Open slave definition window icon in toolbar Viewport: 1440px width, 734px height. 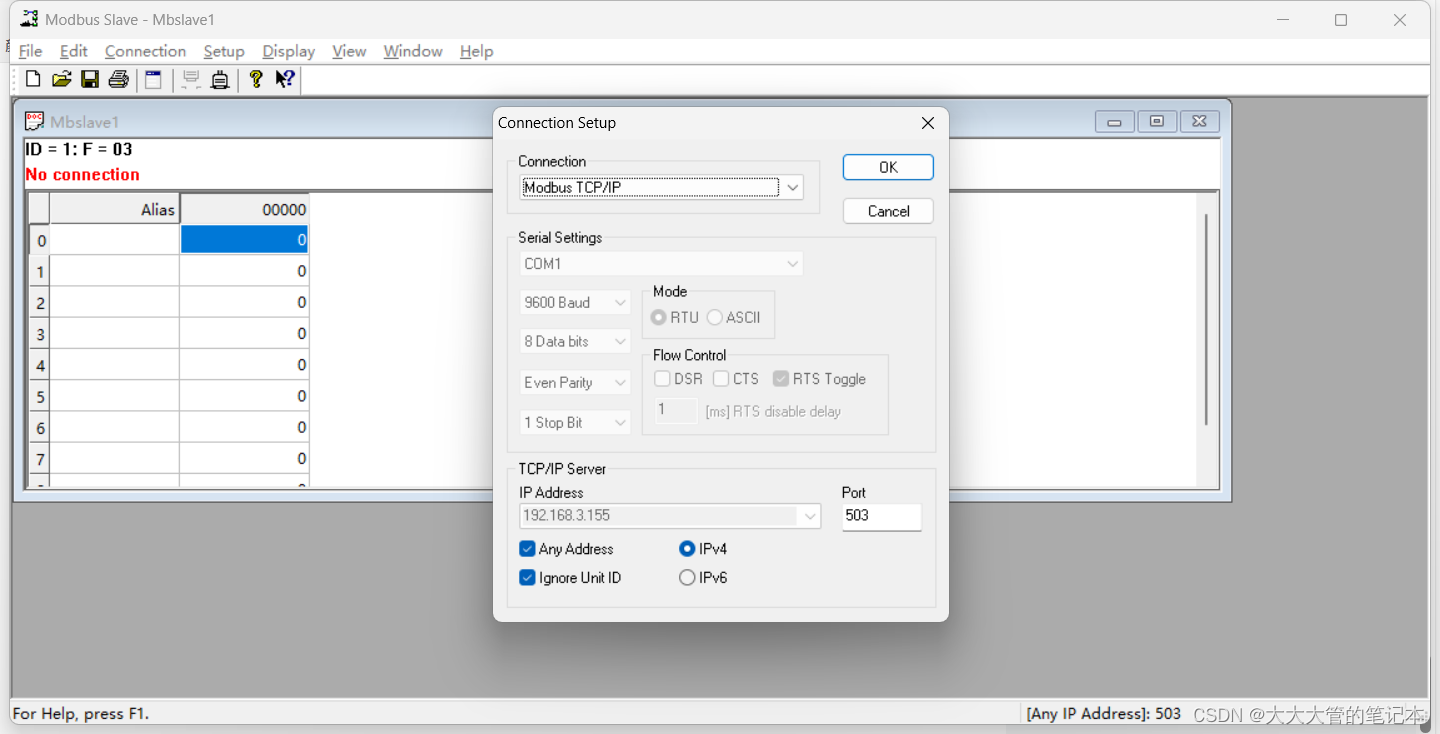153,80
